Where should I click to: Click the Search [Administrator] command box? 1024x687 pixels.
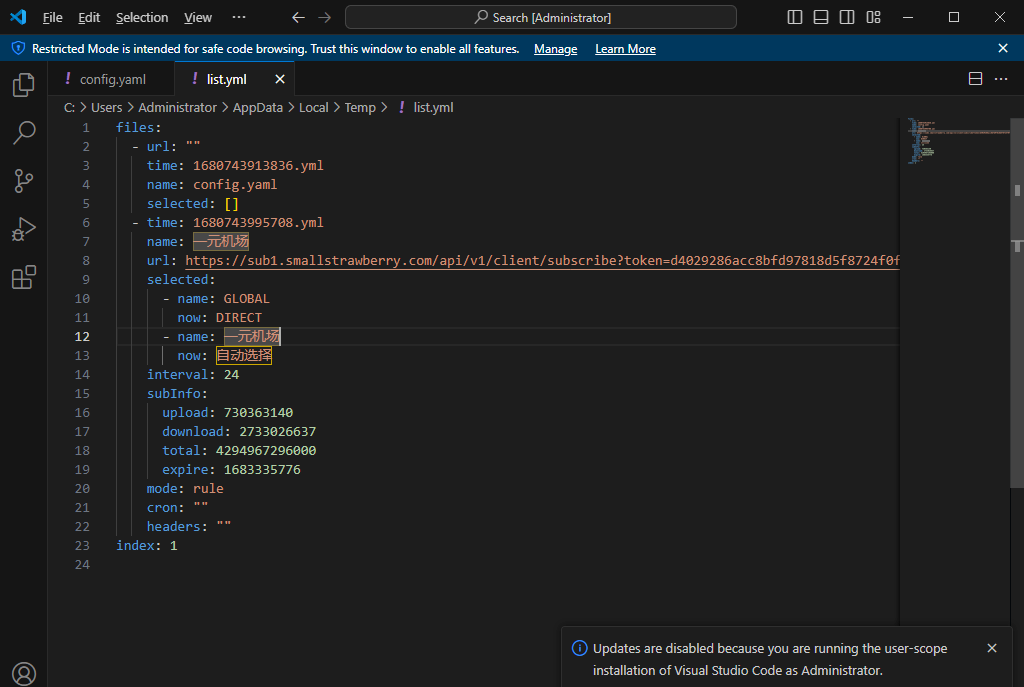pos(541,17)
